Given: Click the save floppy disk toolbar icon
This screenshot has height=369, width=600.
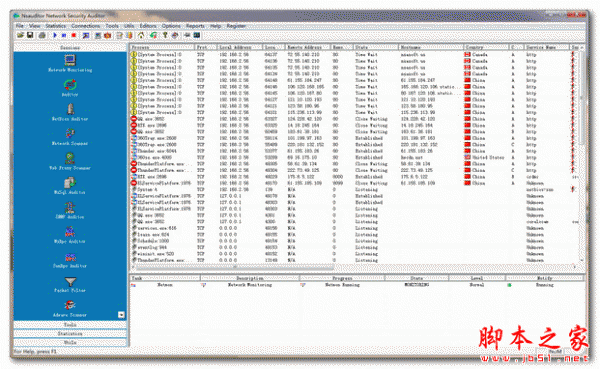Looking at the screenshot, I should click(30, 35).
